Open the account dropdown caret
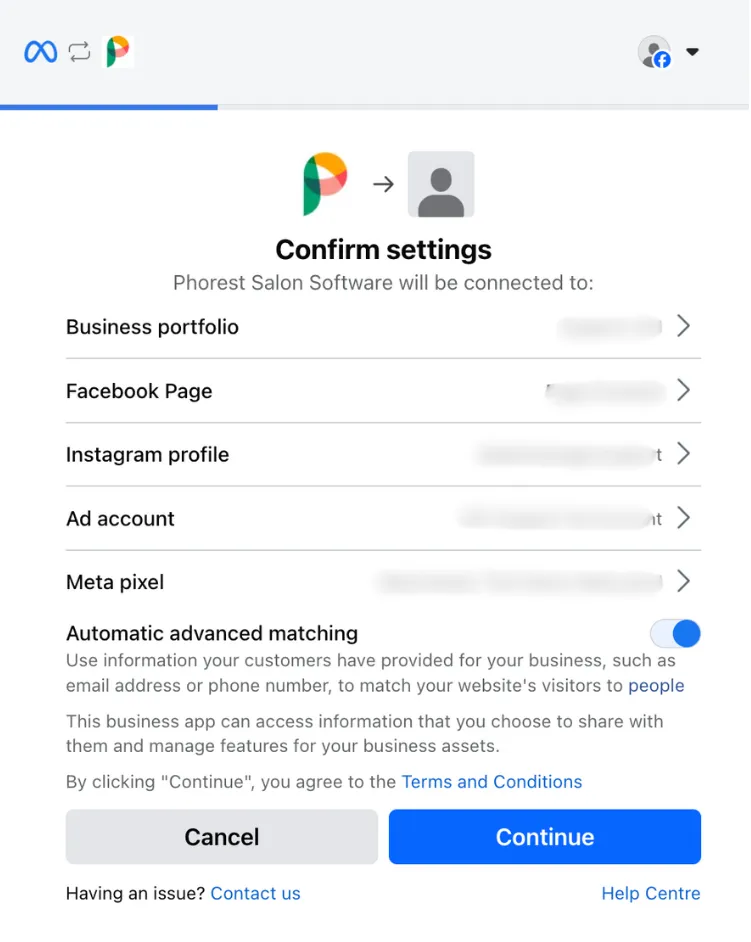Screen dimensions: 751x942 pyautogui.click(x=692, y=52)
